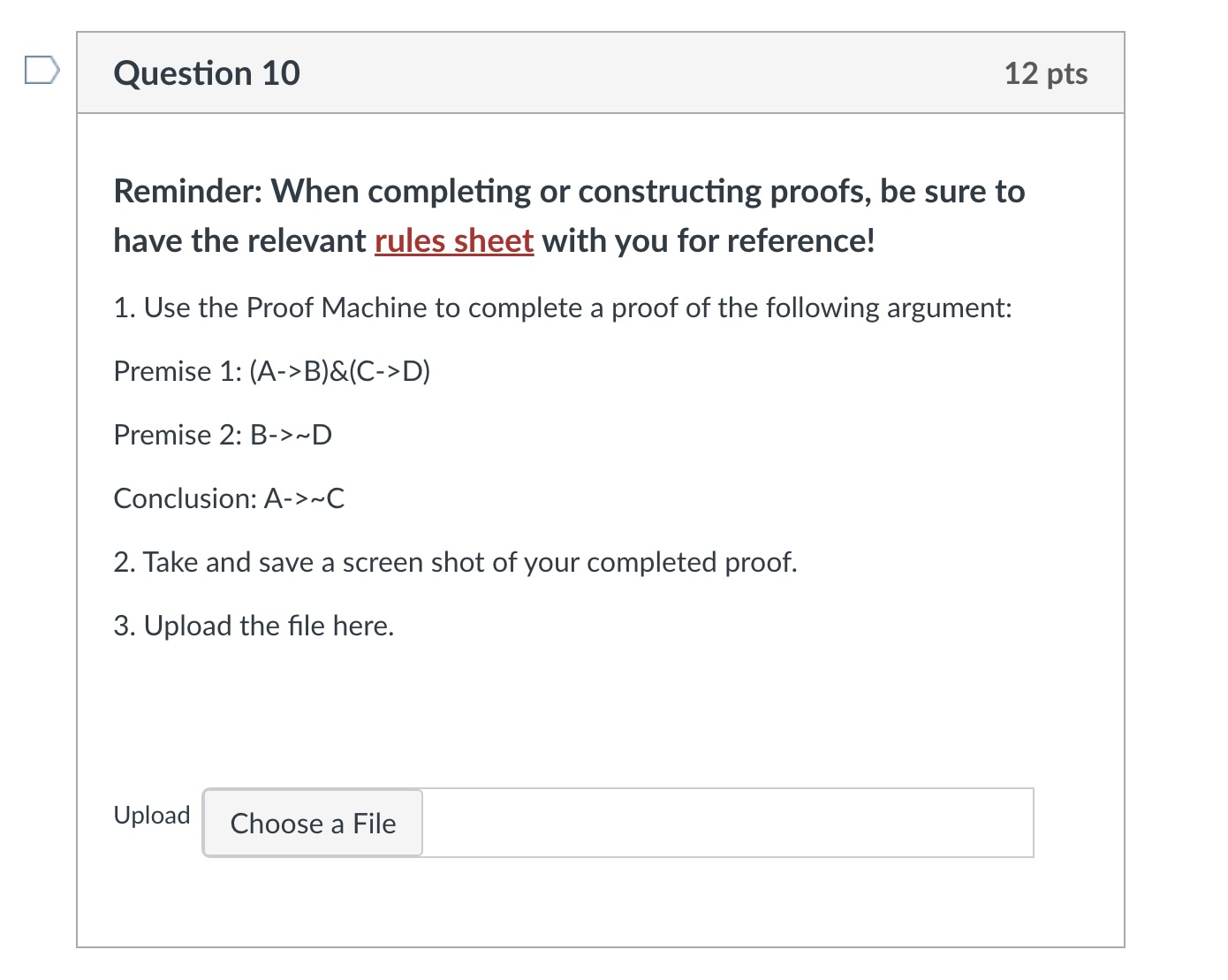1228x980 pixels.
Task: Select the Question 10 header
Action: 206,73
